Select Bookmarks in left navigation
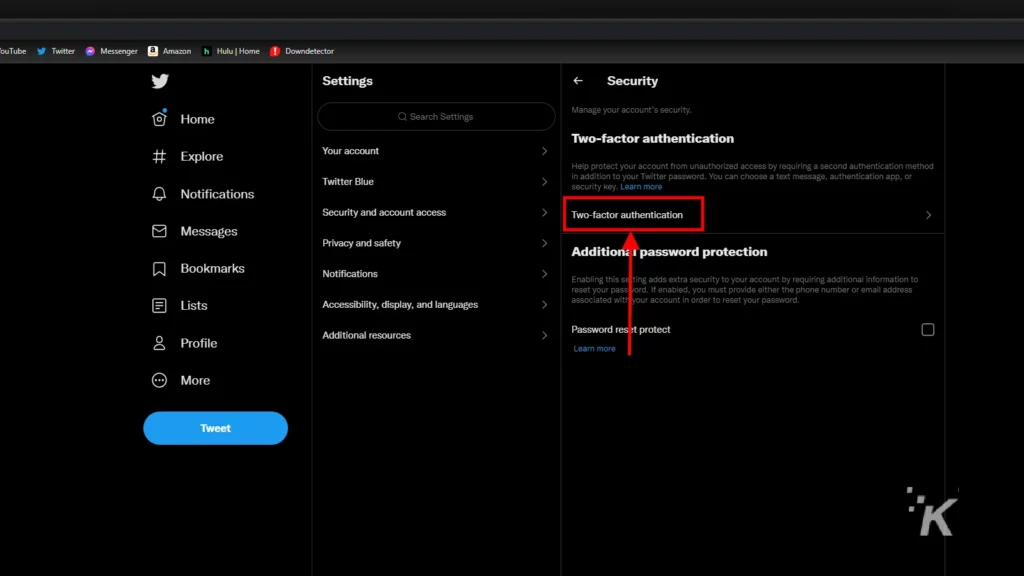This screenshot has width=1024, height=576. pos(212,268)
